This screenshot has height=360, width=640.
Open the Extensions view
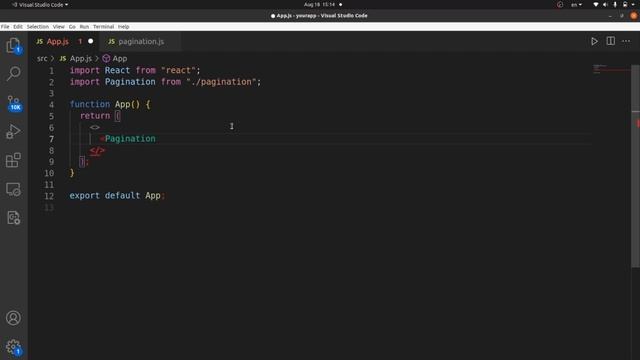tap(13, 160)
